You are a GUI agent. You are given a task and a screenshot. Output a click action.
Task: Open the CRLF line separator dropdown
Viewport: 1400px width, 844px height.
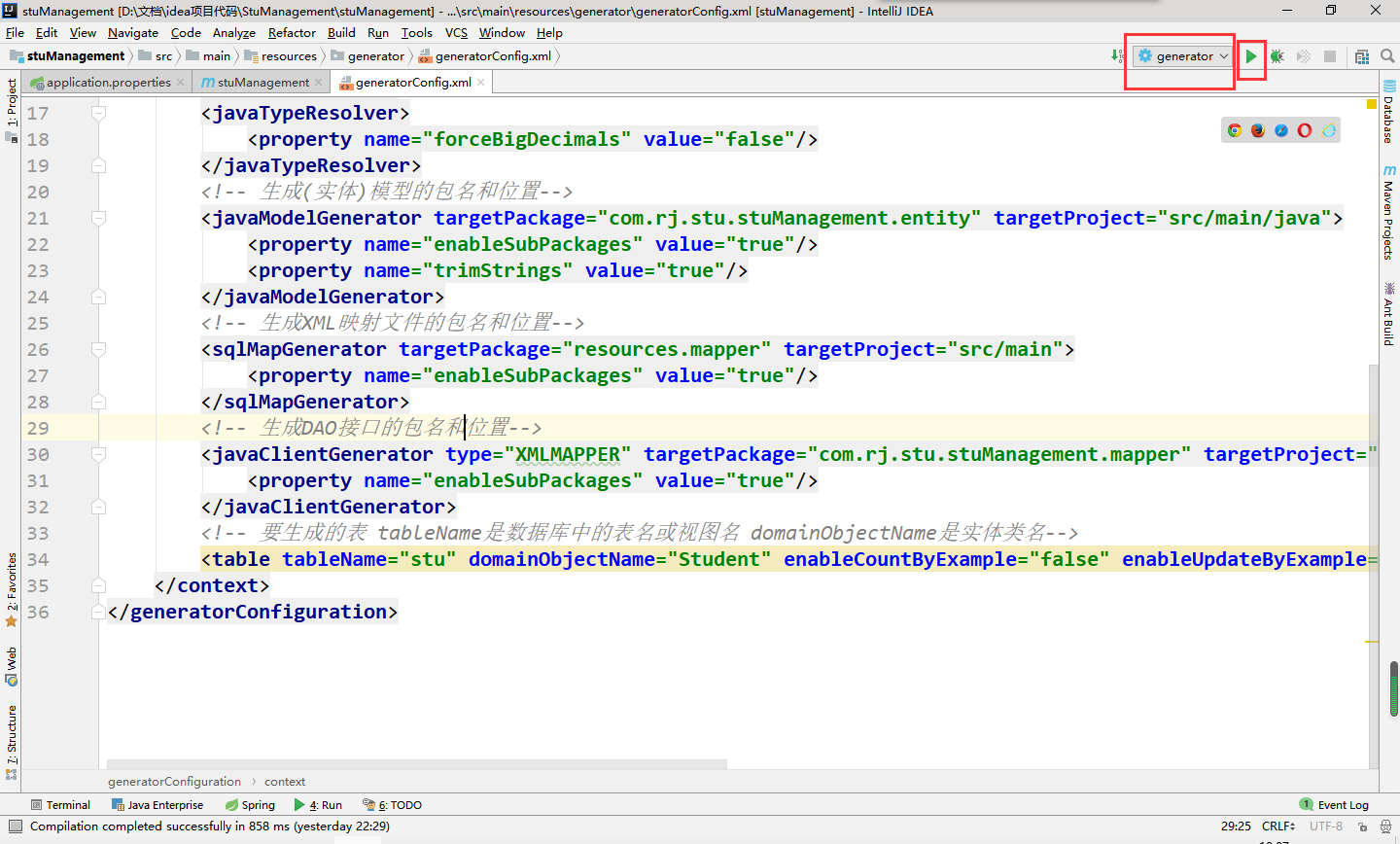(1277, 826)
